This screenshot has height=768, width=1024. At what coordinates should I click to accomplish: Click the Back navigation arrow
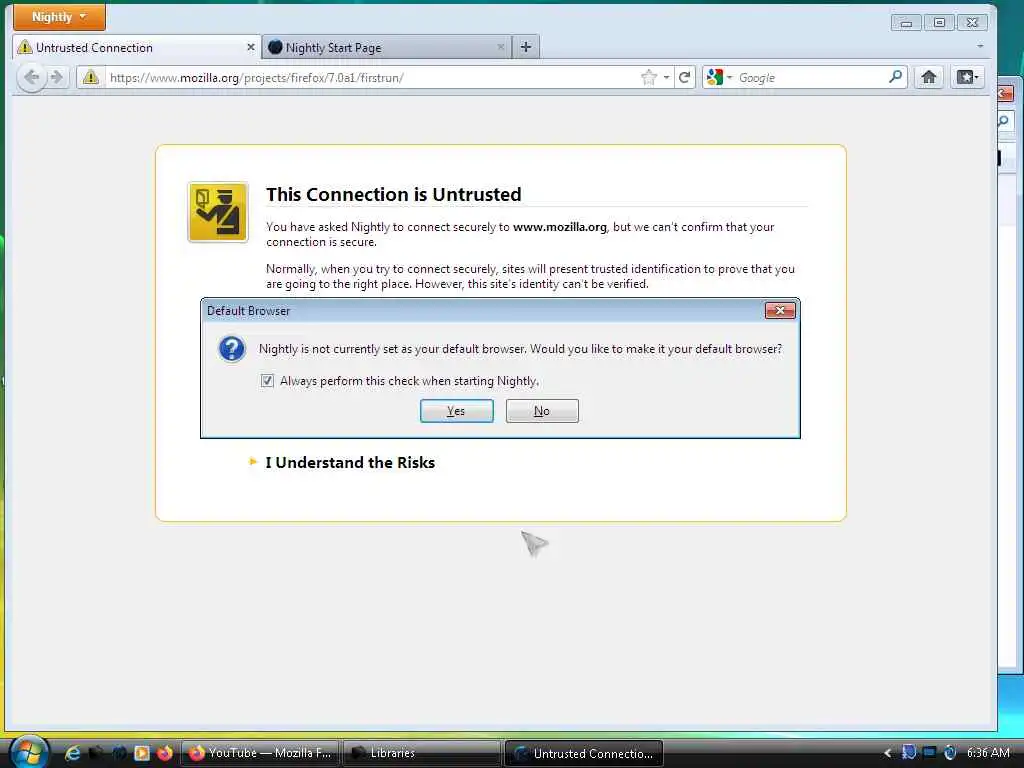31,78
